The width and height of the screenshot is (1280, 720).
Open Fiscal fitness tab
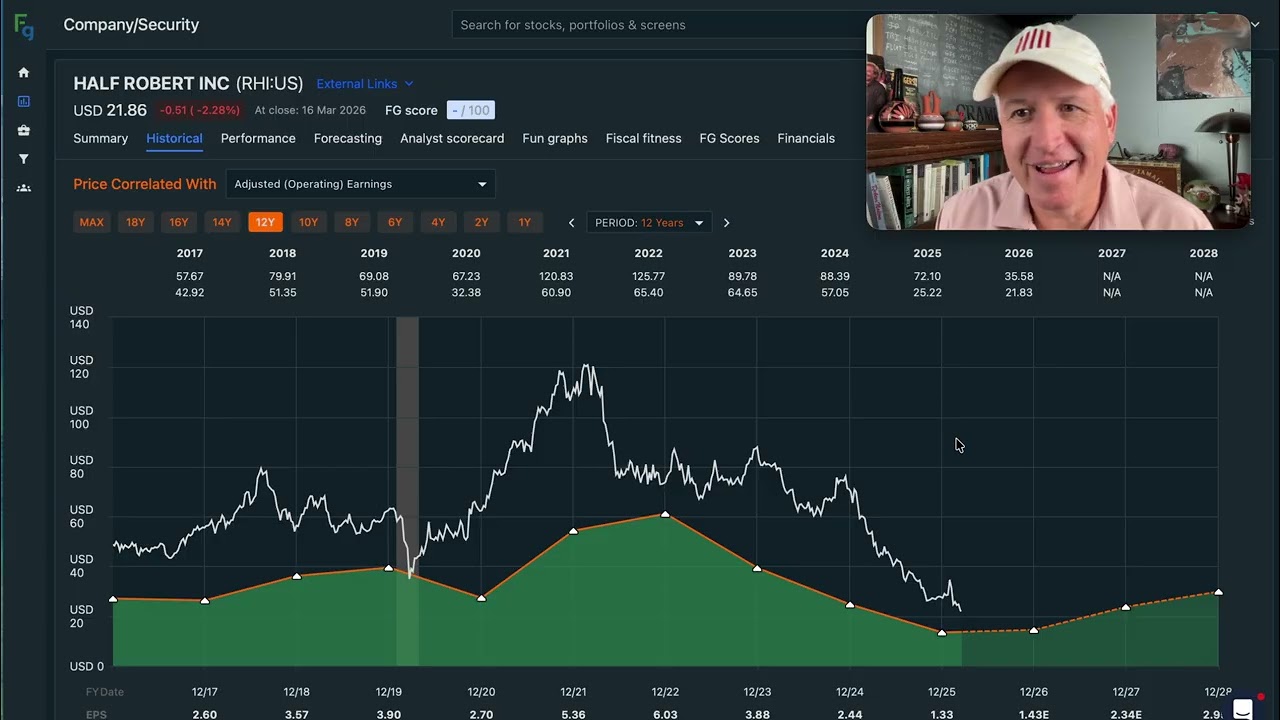643,138
